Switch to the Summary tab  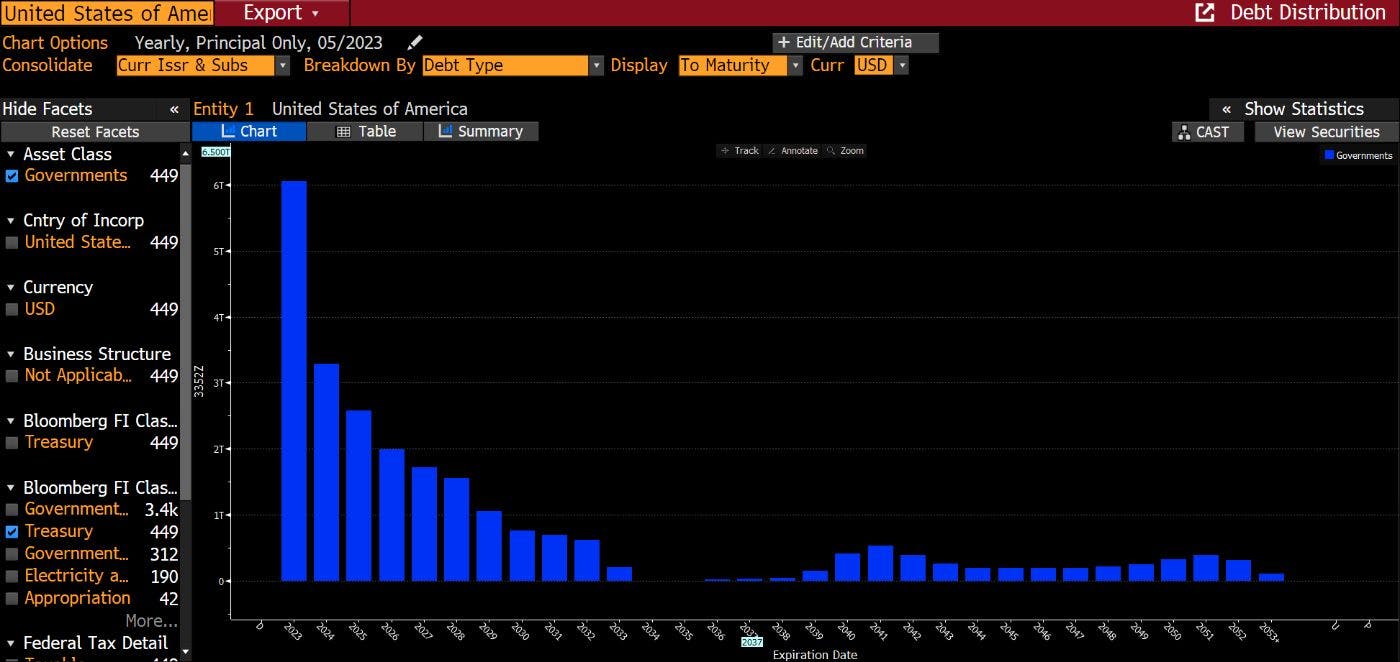[x=481, y=132]
